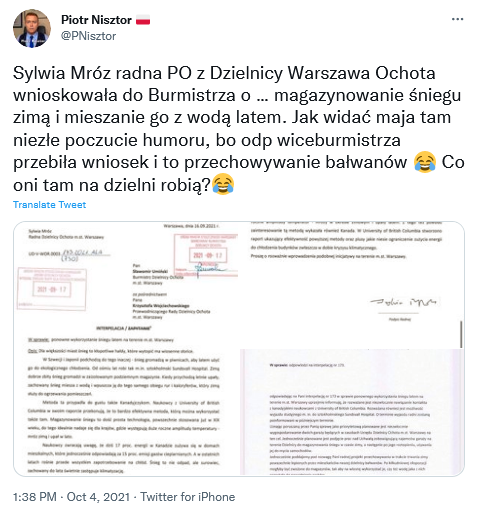Open the attached document image
Screen dimensions: 478x514
(239, 349)
